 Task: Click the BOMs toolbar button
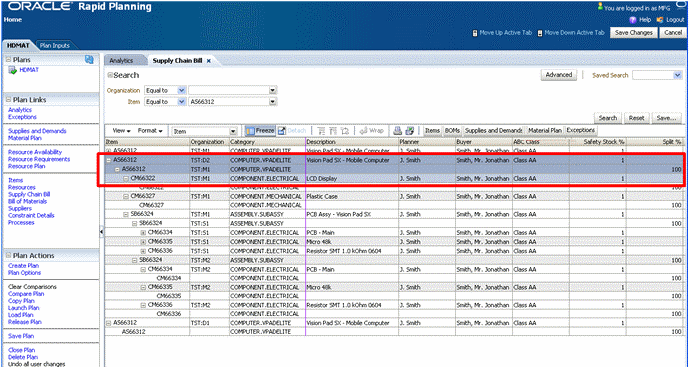pyautogui.click(x=452, y=131)
